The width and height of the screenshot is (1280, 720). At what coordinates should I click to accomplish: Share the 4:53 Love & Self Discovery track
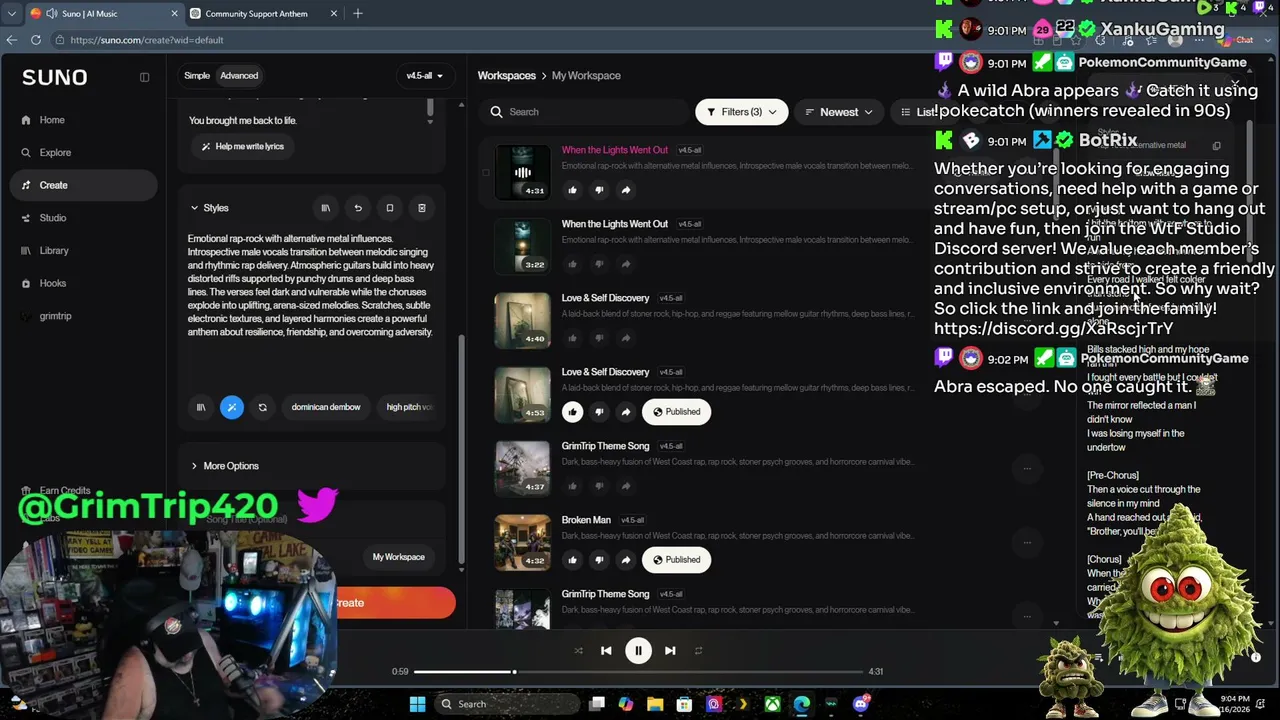[x=626, y=412]
